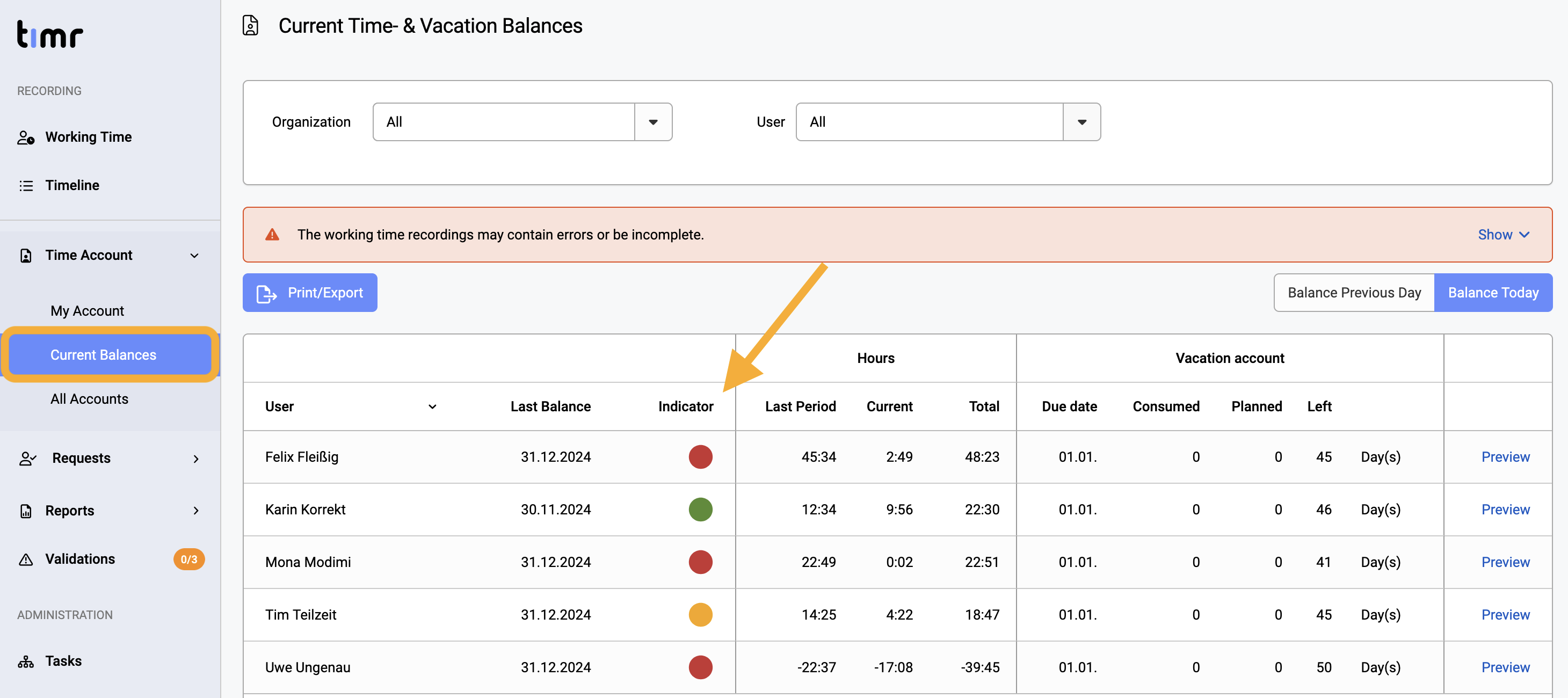Select Balance Today toggle
Screen dimensions: 1568x698
click(x=1493, y=293)
